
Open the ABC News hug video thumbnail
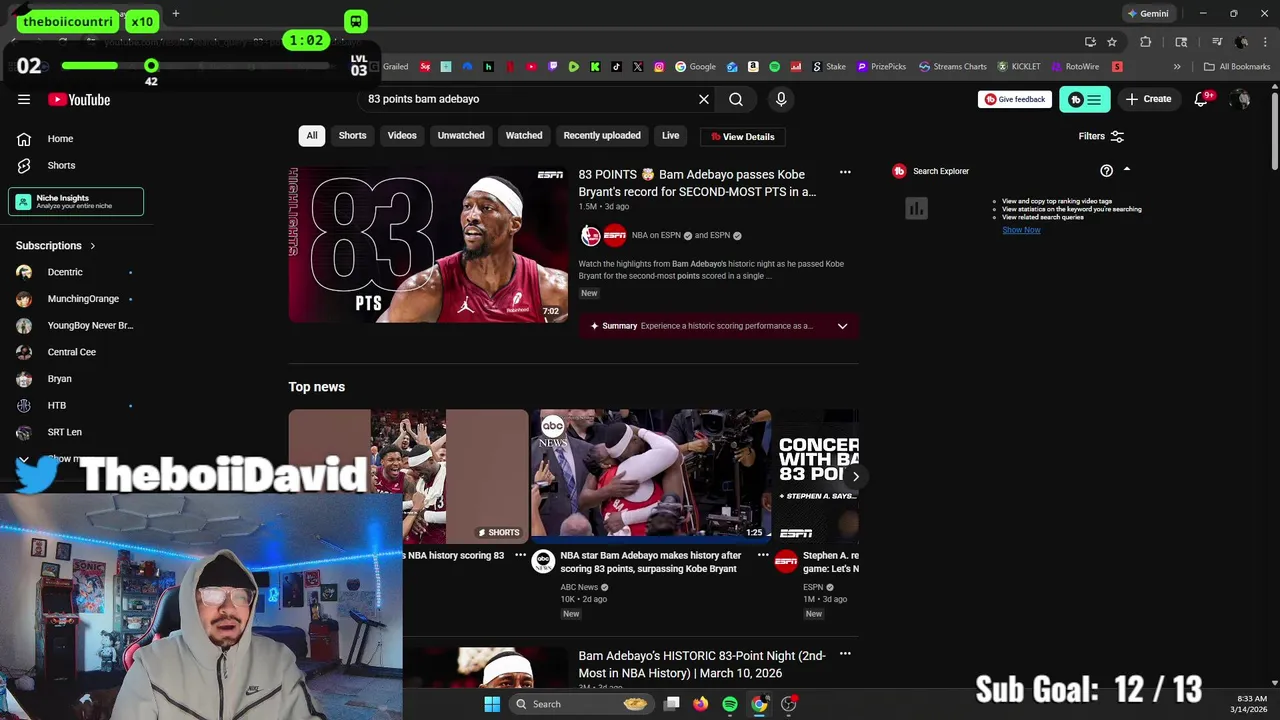pyautogui.click(x=651, y=476)
